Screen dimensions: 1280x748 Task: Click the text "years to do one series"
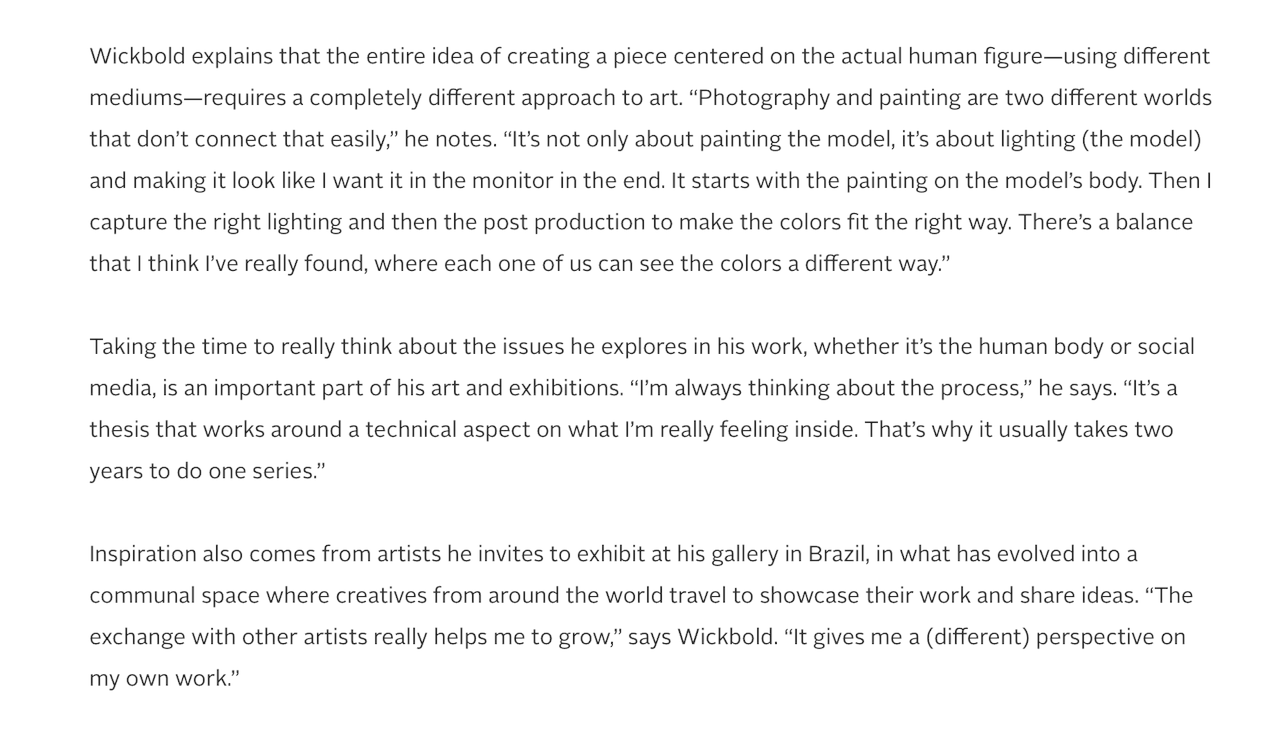202,472
